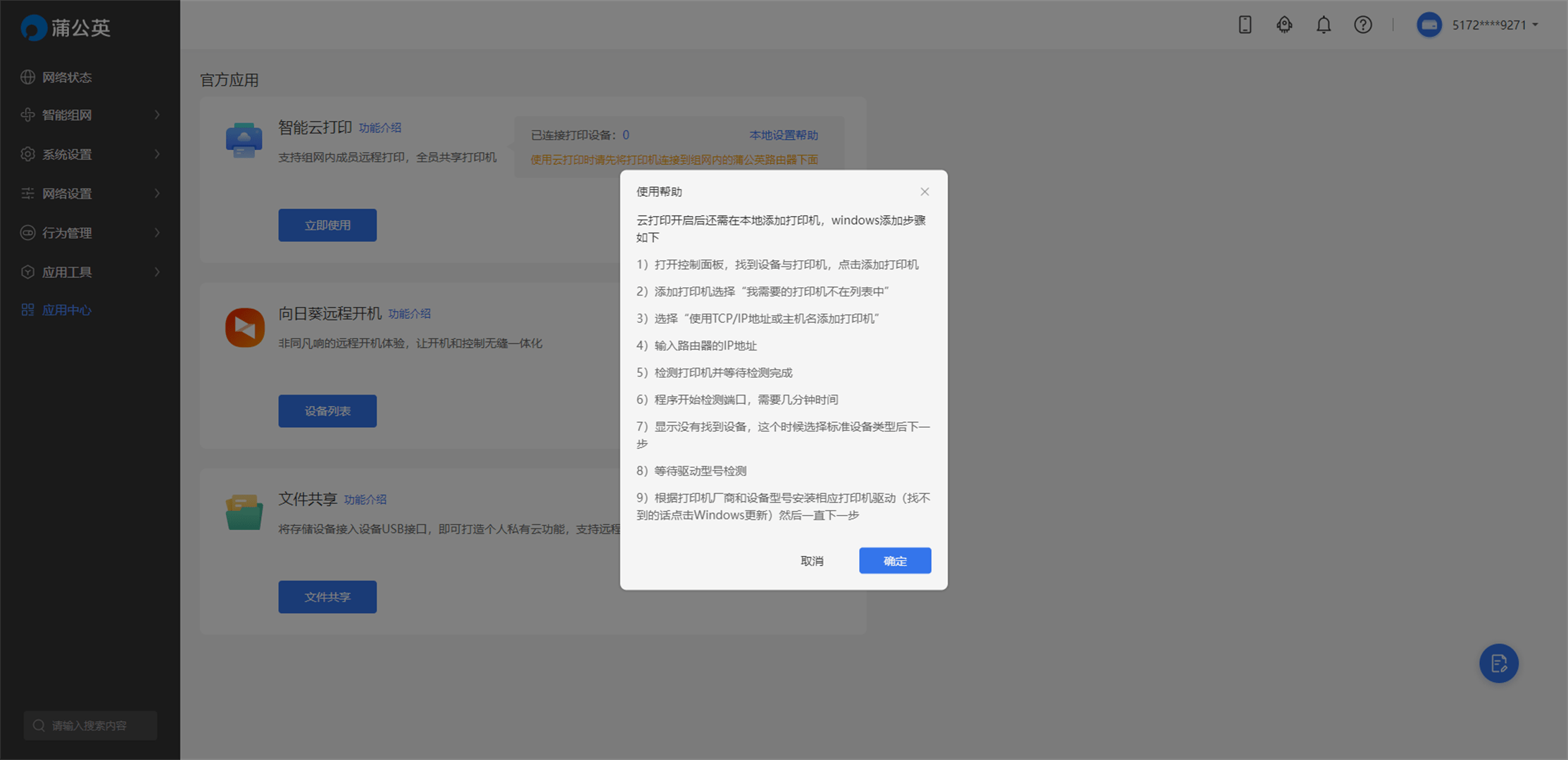Click step 4) 输入路由器的IP地址 text
The width and height of the screenshot is (1568, 760).
[696, 346]
